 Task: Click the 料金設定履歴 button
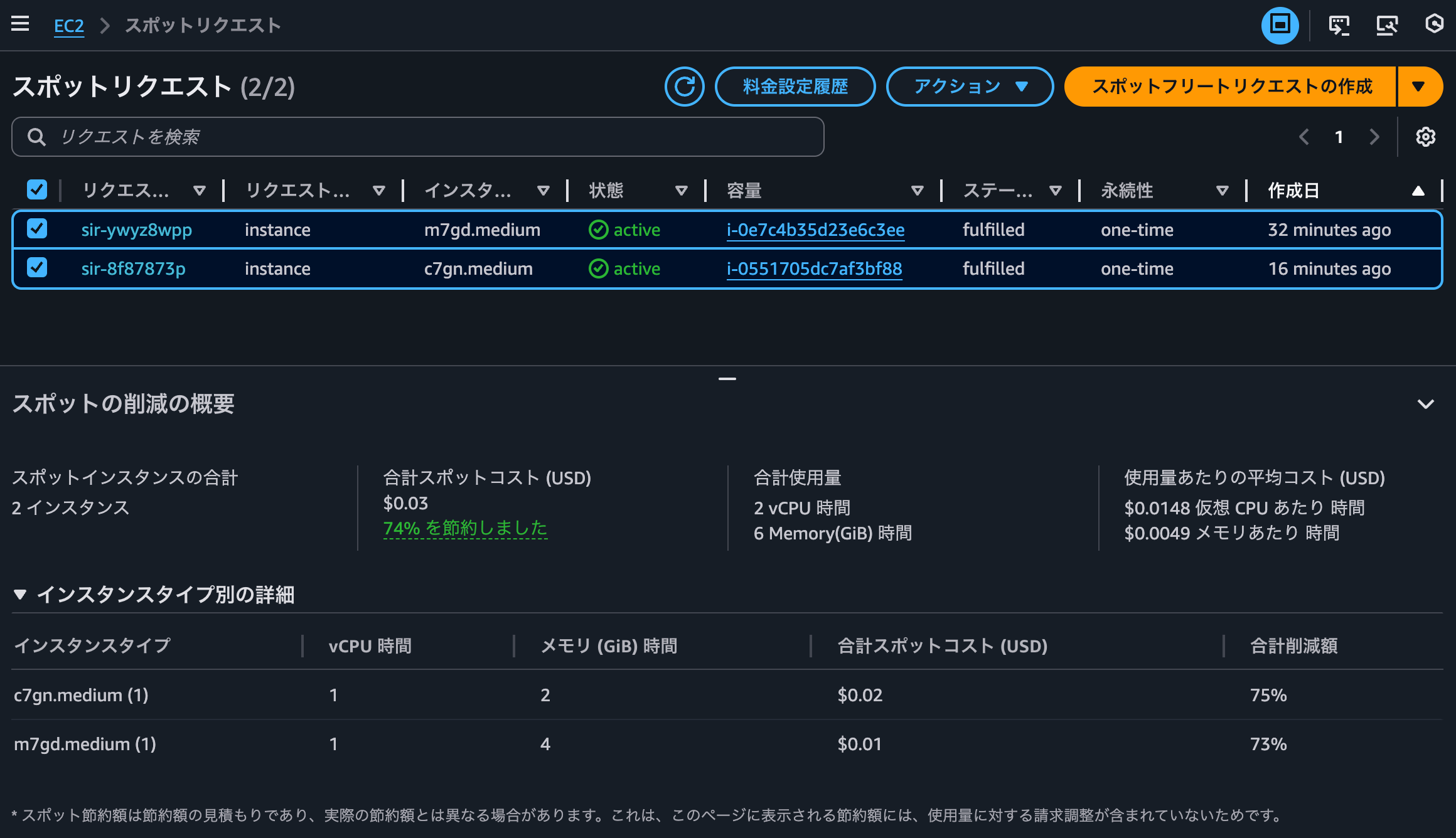(x=795, y=87)
